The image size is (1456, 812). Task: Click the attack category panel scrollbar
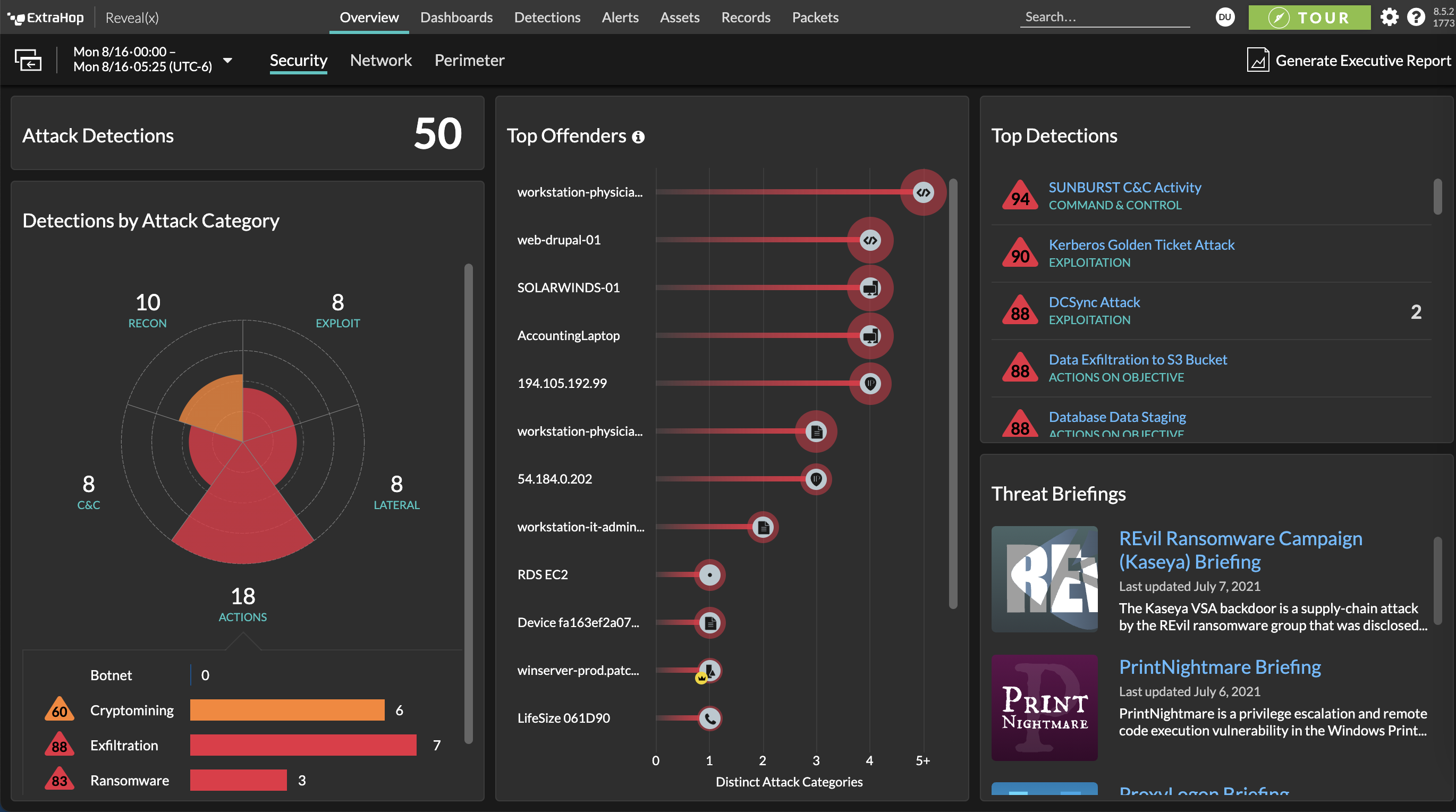point(468,503)
